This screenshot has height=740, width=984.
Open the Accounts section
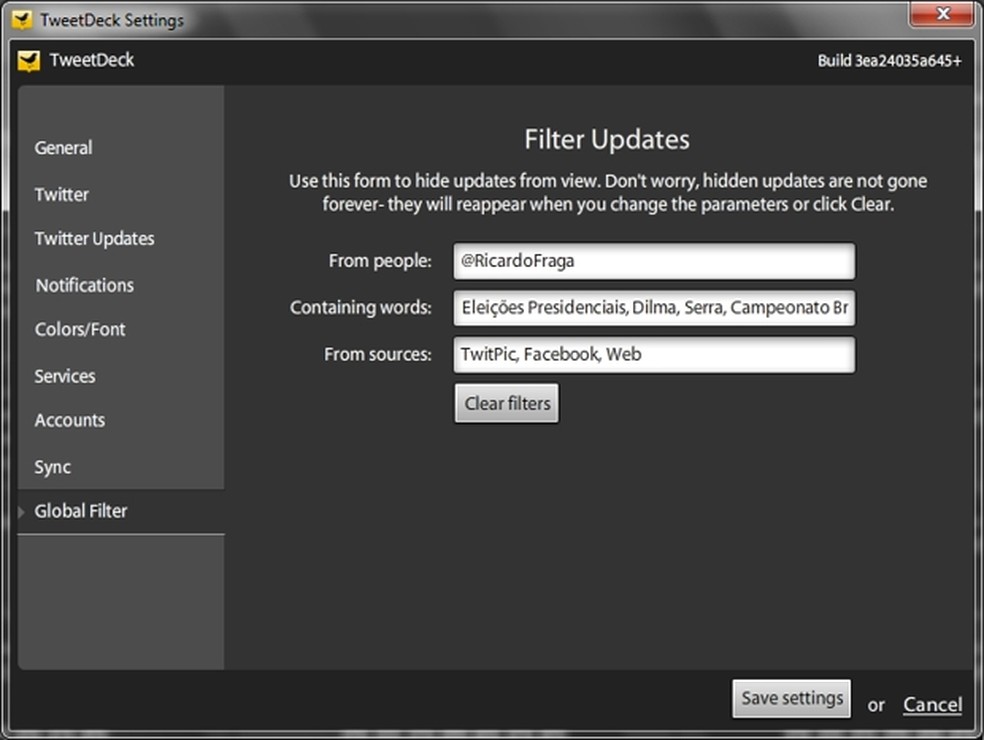[70, 420]
